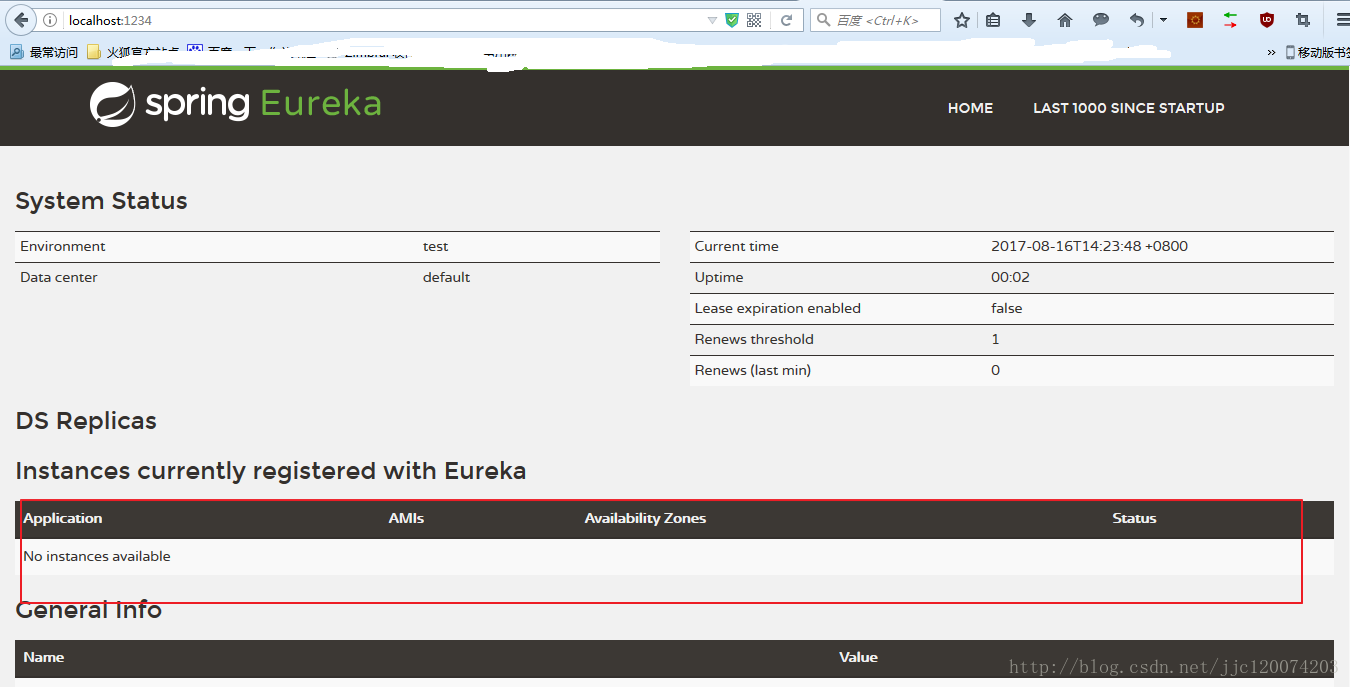Select the Uptime label
Screen dimensions: 1350x687
[719, 277]
